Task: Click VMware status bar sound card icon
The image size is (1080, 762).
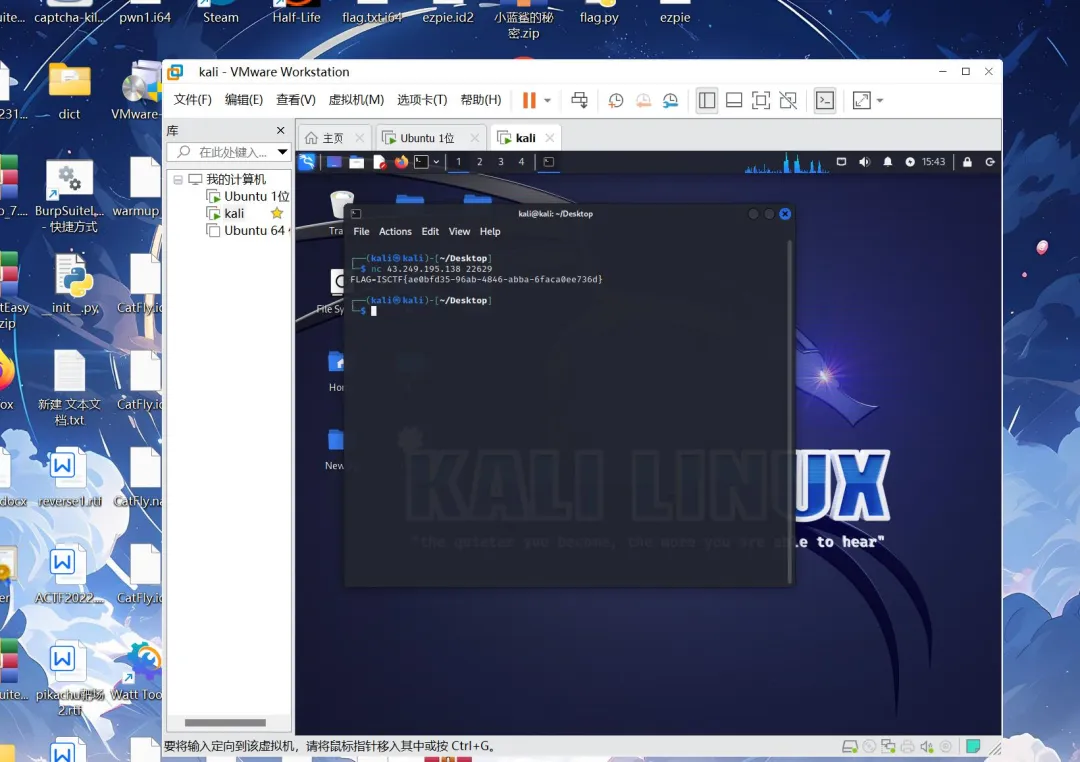Action: [927, 747]
